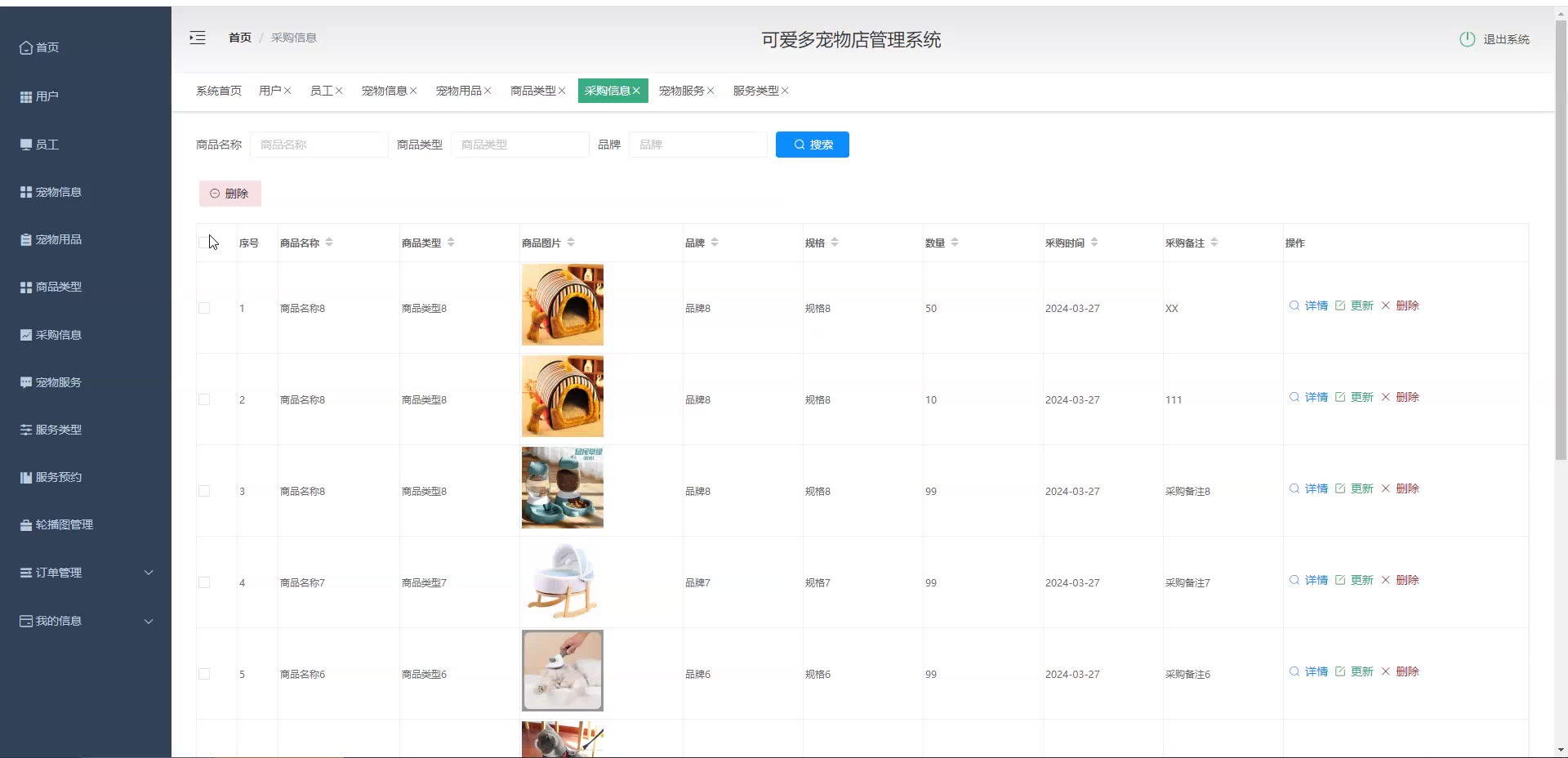Sort table by 商品类型 column

click(451, 243)
